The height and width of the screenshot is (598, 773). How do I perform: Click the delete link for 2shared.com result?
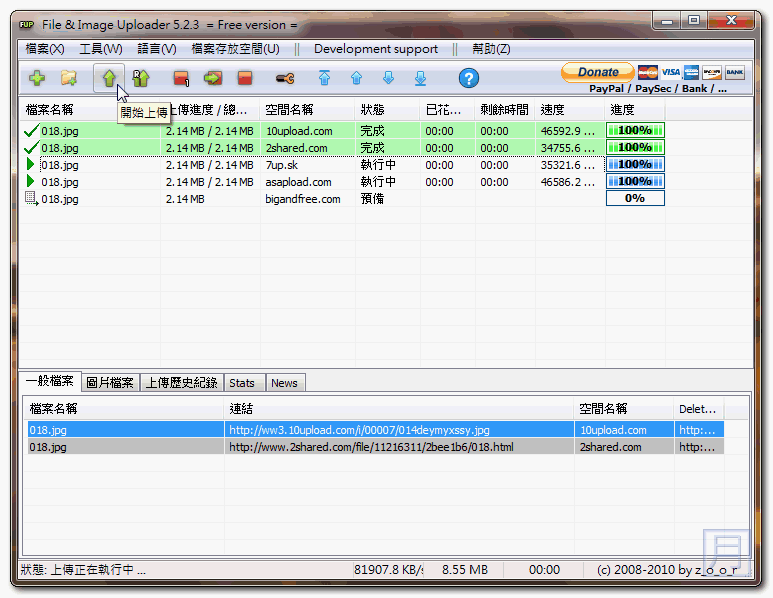[697, 447]
